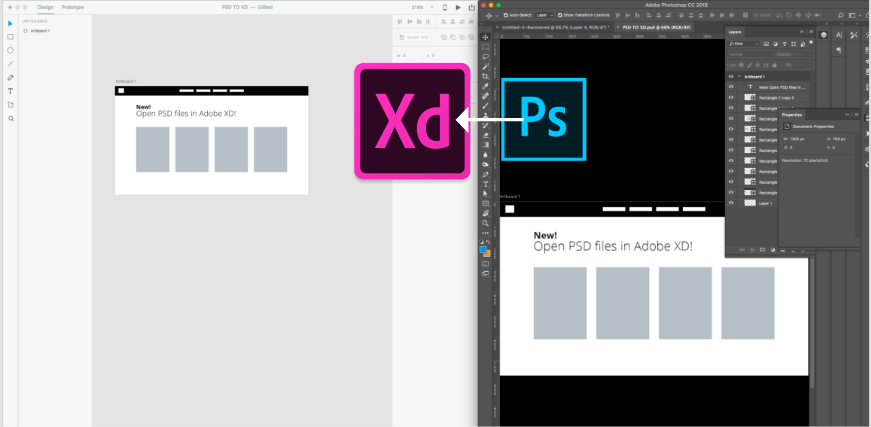This screenshot has width=871, height=427.
Task: Select Photoshop Crop tool
Action: [x=485, y=76]
